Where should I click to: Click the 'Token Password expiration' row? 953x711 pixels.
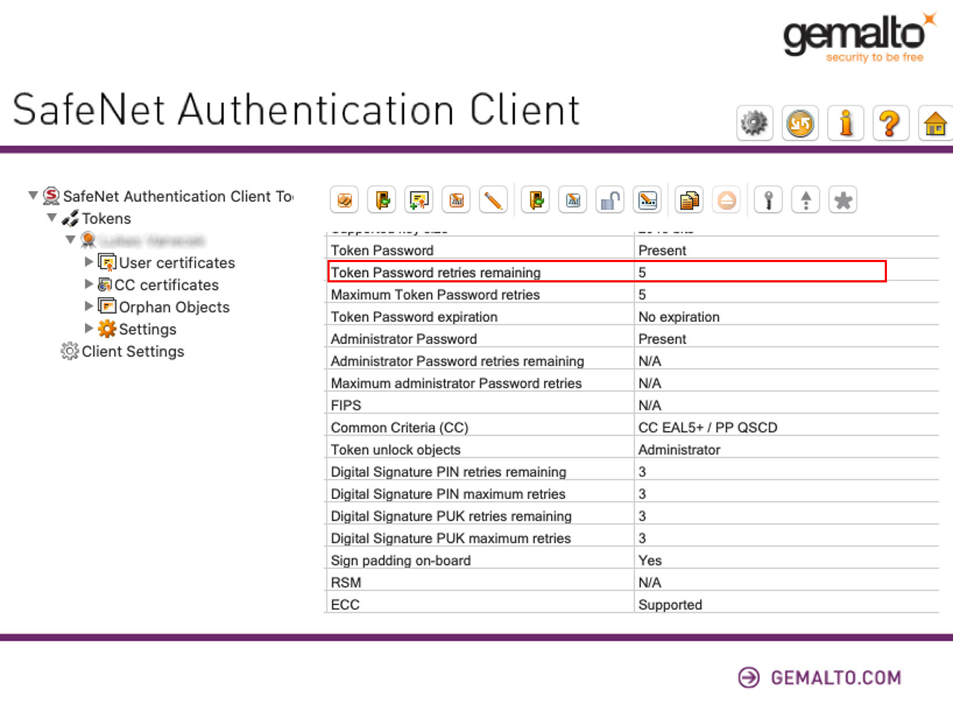coord(632,317)
